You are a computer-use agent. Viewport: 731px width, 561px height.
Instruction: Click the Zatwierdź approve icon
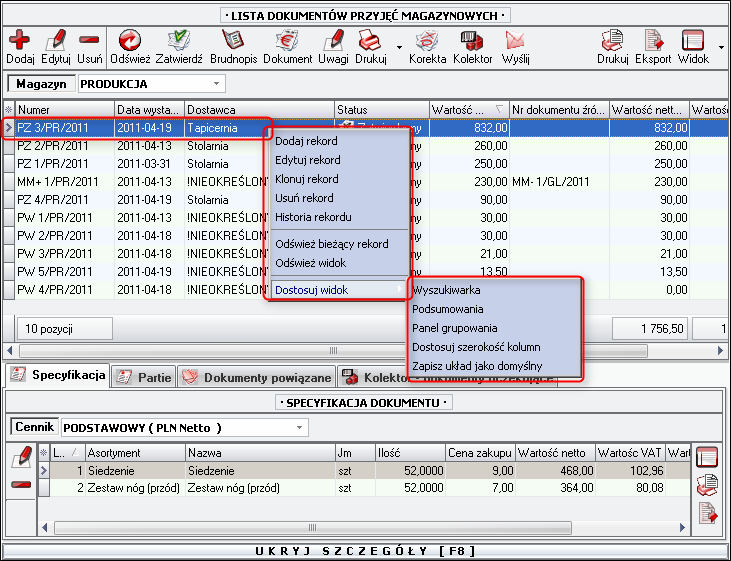click(180, 41)
